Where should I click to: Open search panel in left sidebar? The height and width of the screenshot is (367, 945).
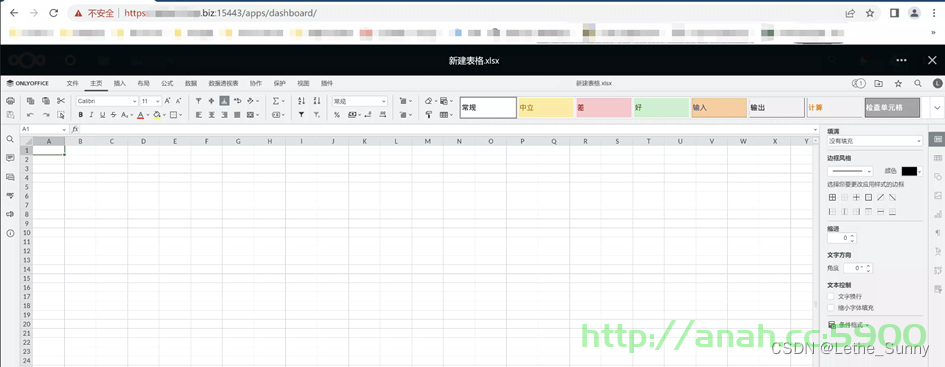(10, 139)
